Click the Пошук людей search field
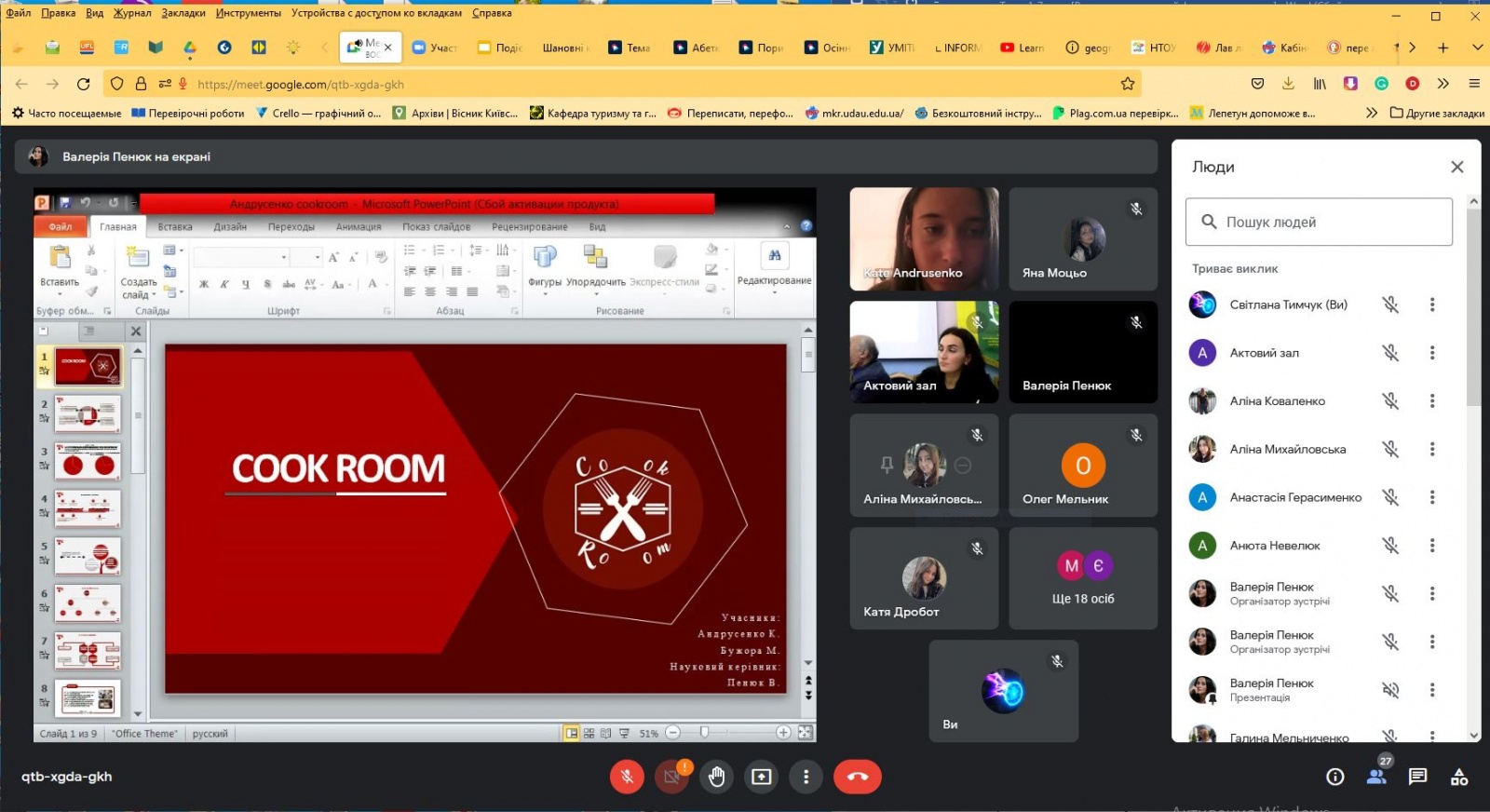The height and width of the screenshot is (812, 1490). [x=1319, y=222]
